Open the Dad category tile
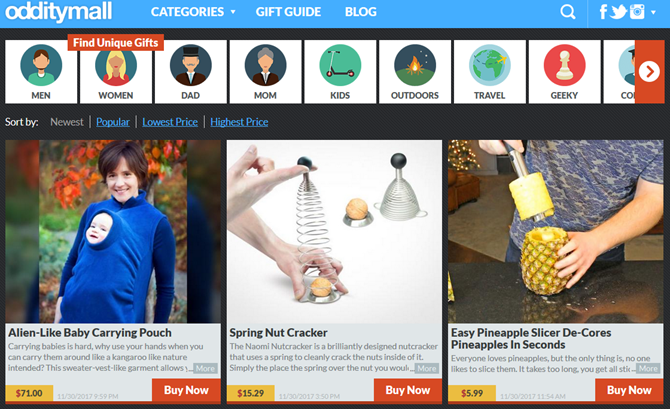Viewport: 670px width, 409px height. pos(191,72)
